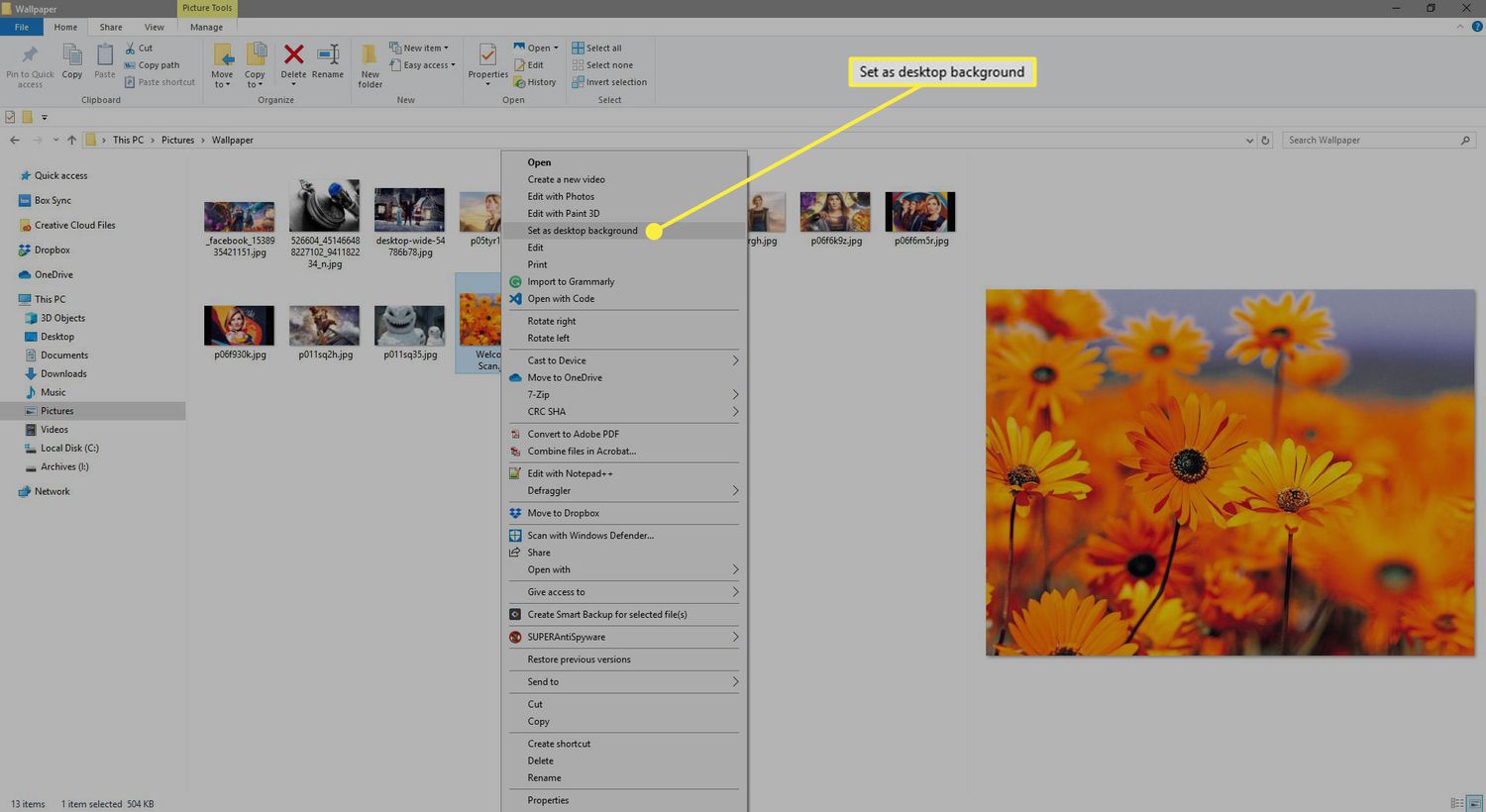This screenshot has height=812, width=1486.
Task: Click the Rename icon in Organize group
Action: pyautogui.click(x=328, y=53)
